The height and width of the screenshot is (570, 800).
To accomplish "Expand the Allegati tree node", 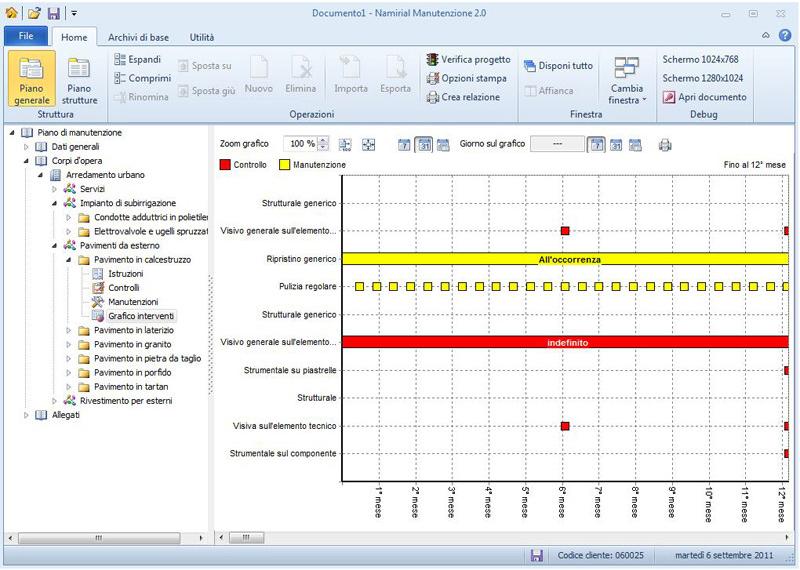I will pyautogui.click(x=28, y=415).
